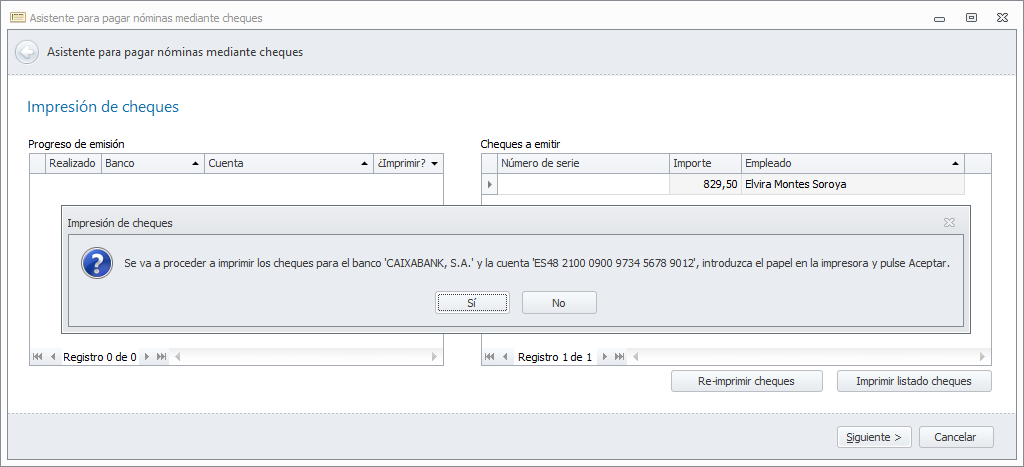
Task: Sort by Cuenta column header
Action: (289, 163)
